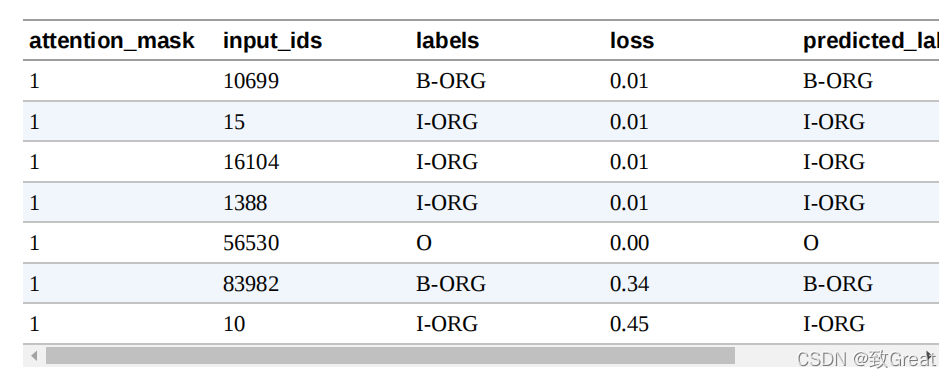Click the input_ids column header
The height and width of the screenshot is (378, 952).
coord(273,41)
